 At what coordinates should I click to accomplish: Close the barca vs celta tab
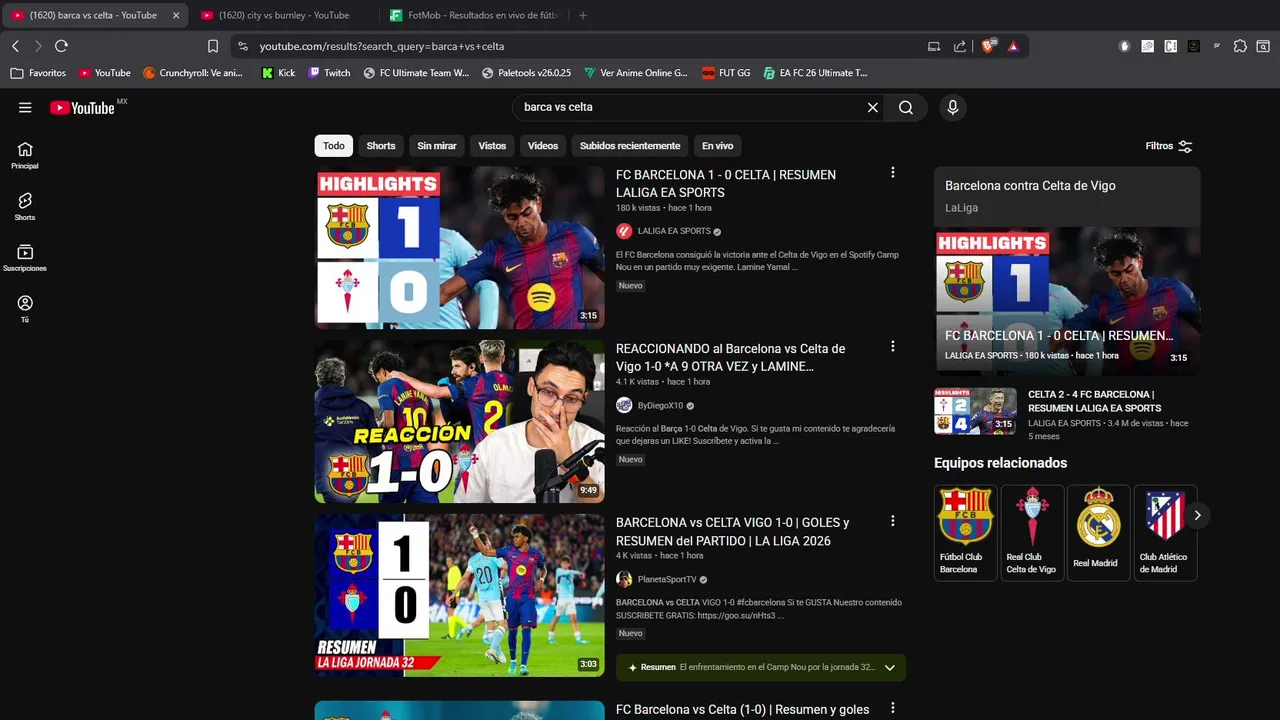click(176, 15)
